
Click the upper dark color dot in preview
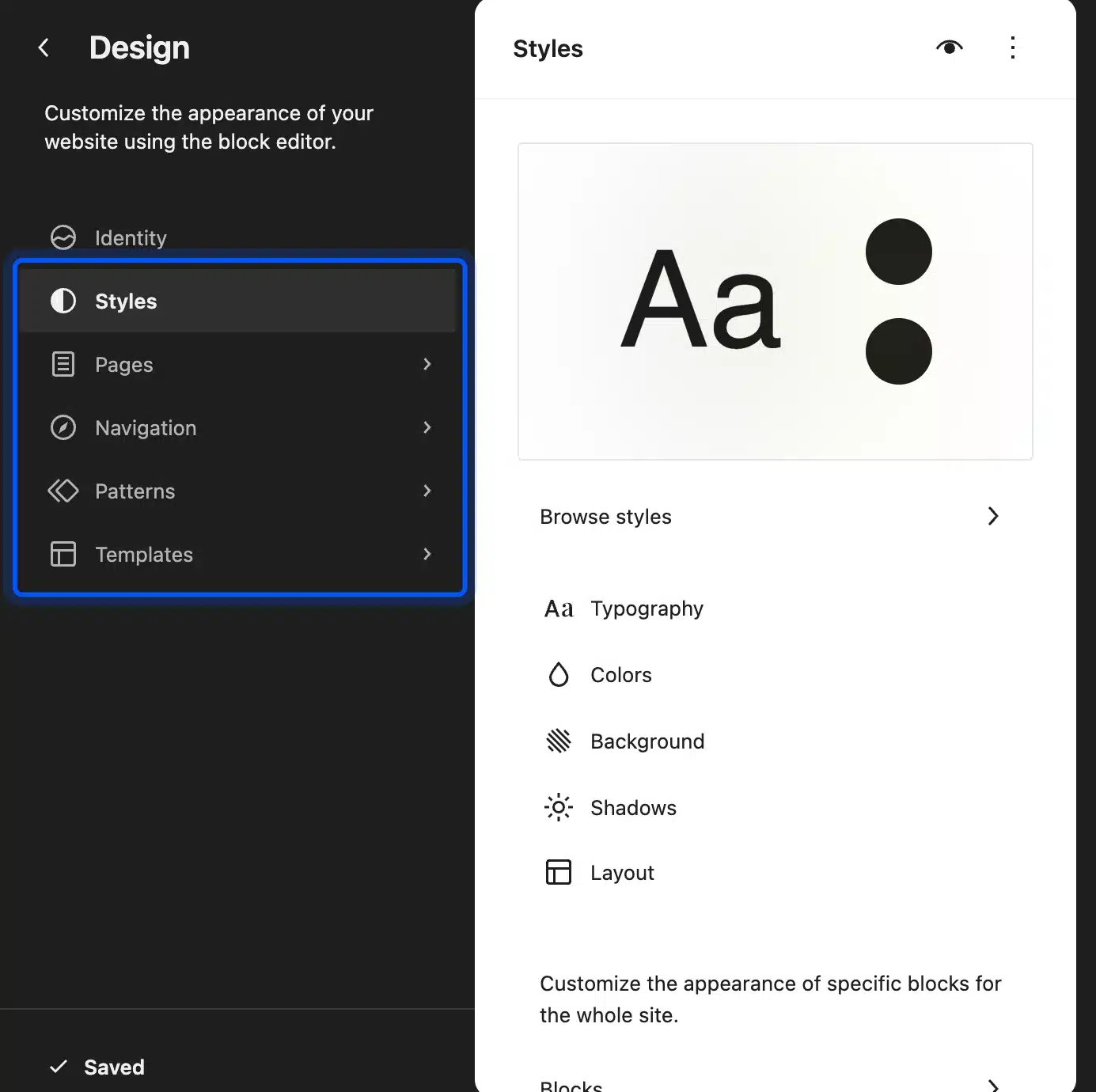[x=899, y=252]
